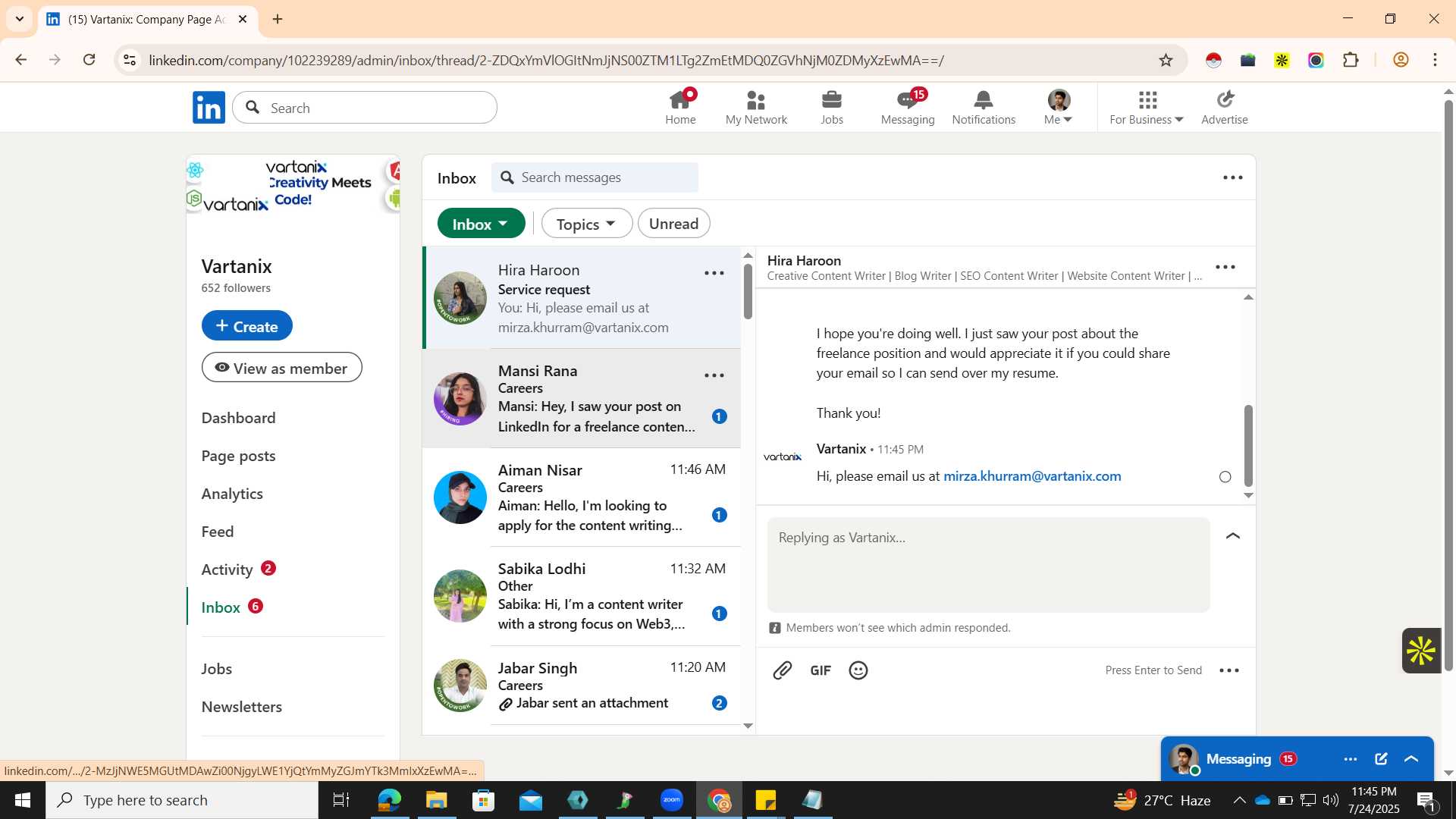The image size is (1456, 819).
Task: Open Sidebar Jobs link
Action: tap(217, 669)
